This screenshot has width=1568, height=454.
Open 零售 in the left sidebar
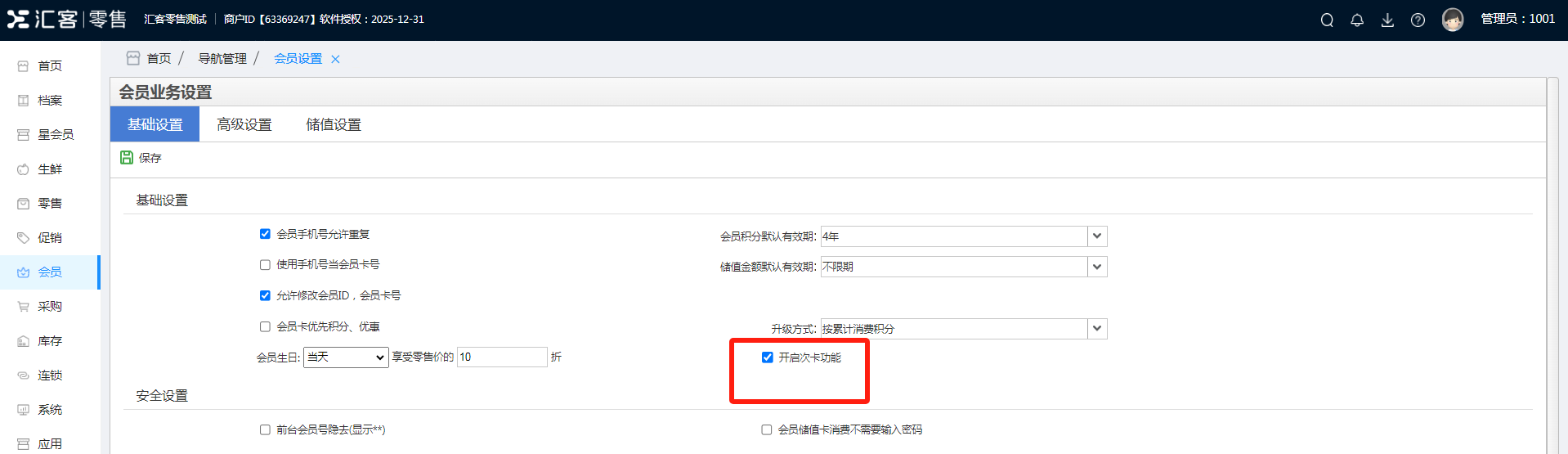point(49,204)
